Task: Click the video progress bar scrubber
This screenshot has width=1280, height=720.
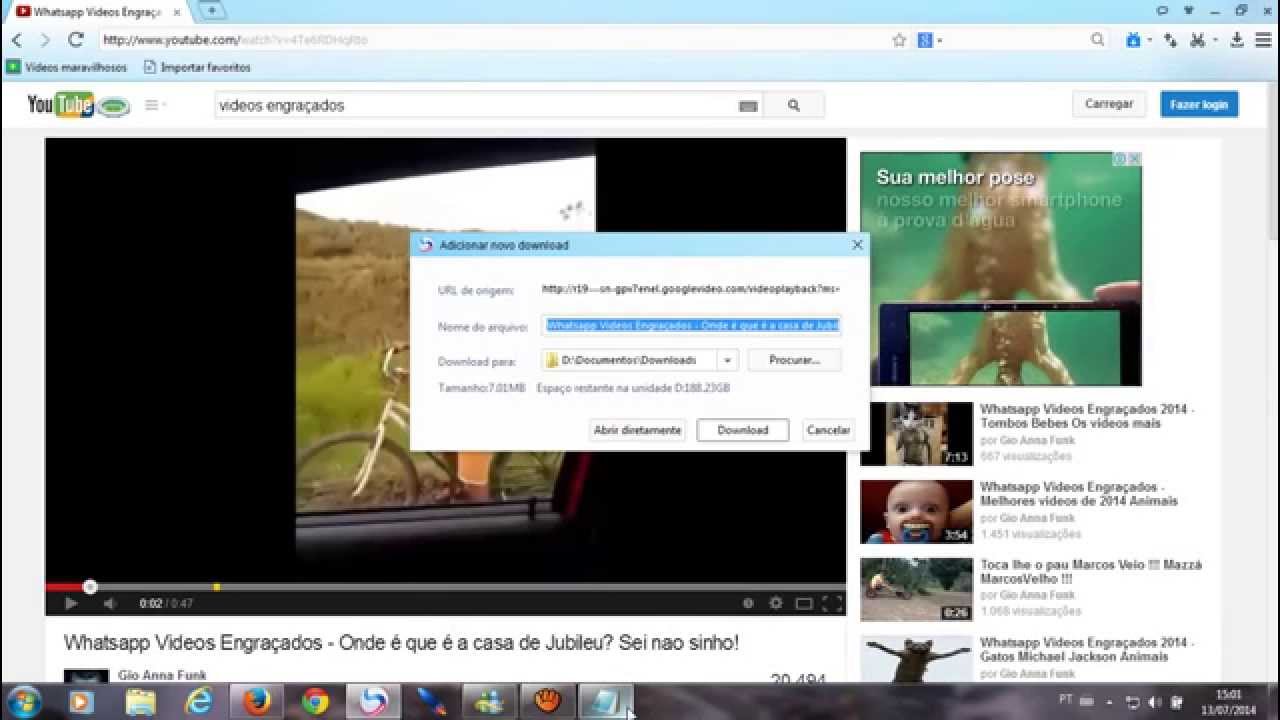Action: 90,587
